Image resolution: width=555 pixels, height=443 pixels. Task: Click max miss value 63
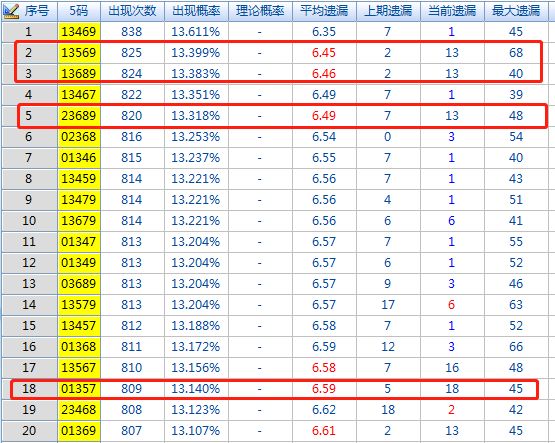point(516,305)
